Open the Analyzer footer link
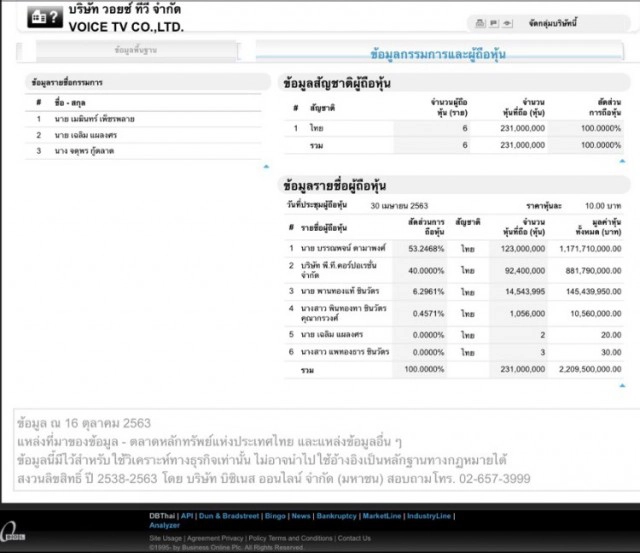 (164, 525)
